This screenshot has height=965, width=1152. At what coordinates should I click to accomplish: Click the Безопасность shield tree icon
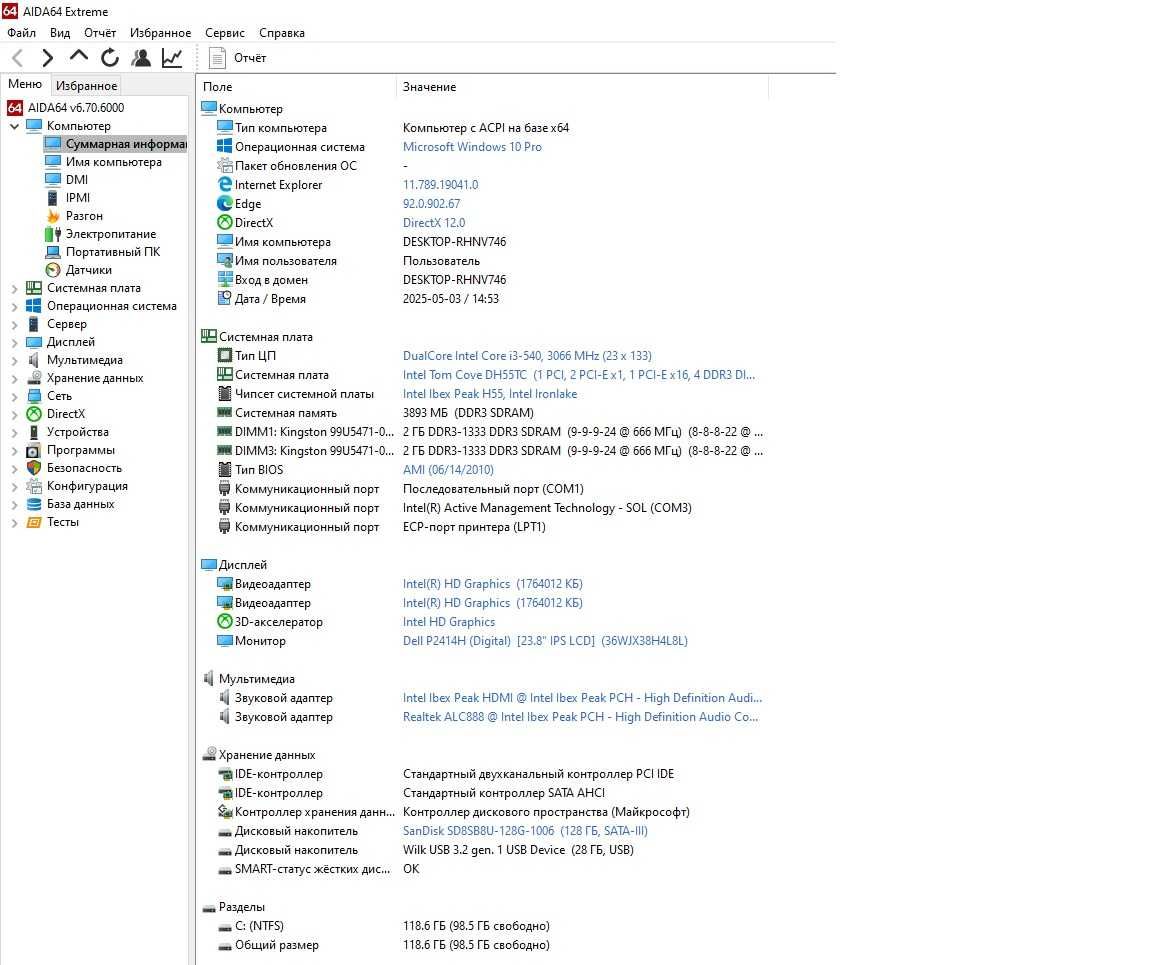34,467
